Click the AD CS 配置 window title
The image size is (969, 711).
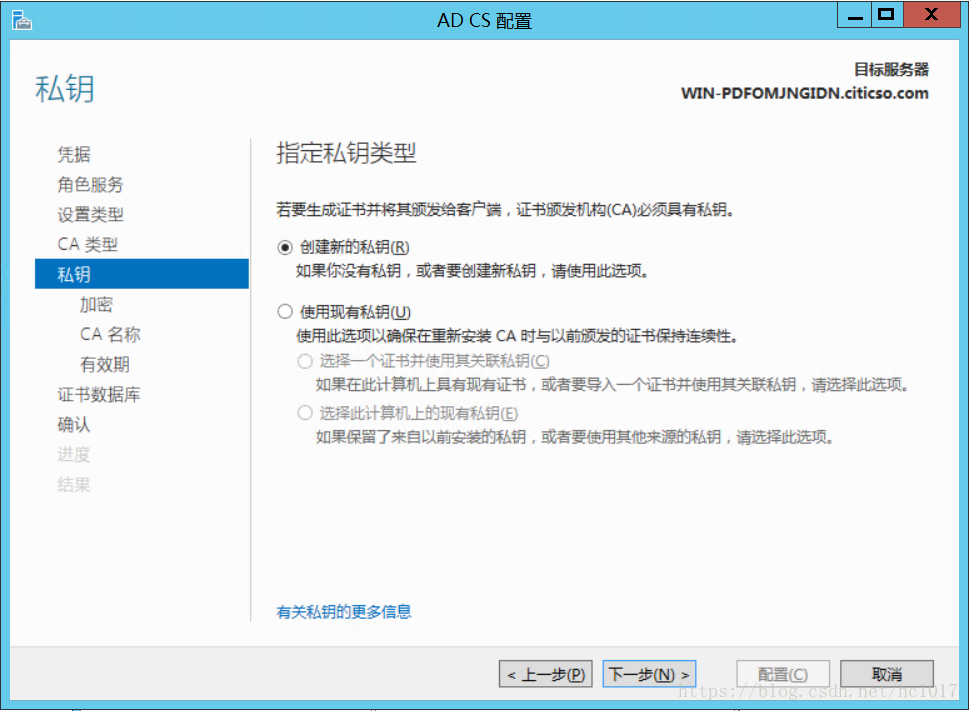click(x=484, y=21)
